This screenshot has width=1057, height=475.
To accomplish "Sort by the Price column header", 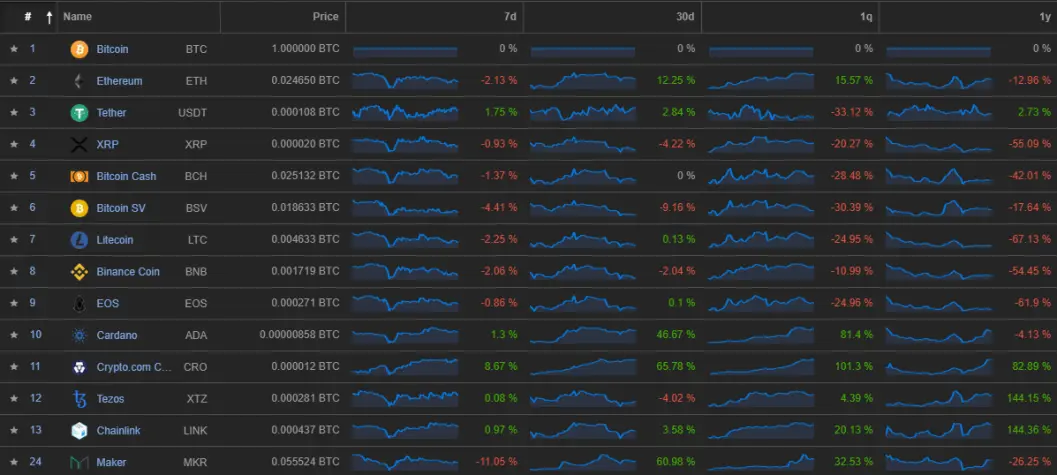I will coord(326,16).
